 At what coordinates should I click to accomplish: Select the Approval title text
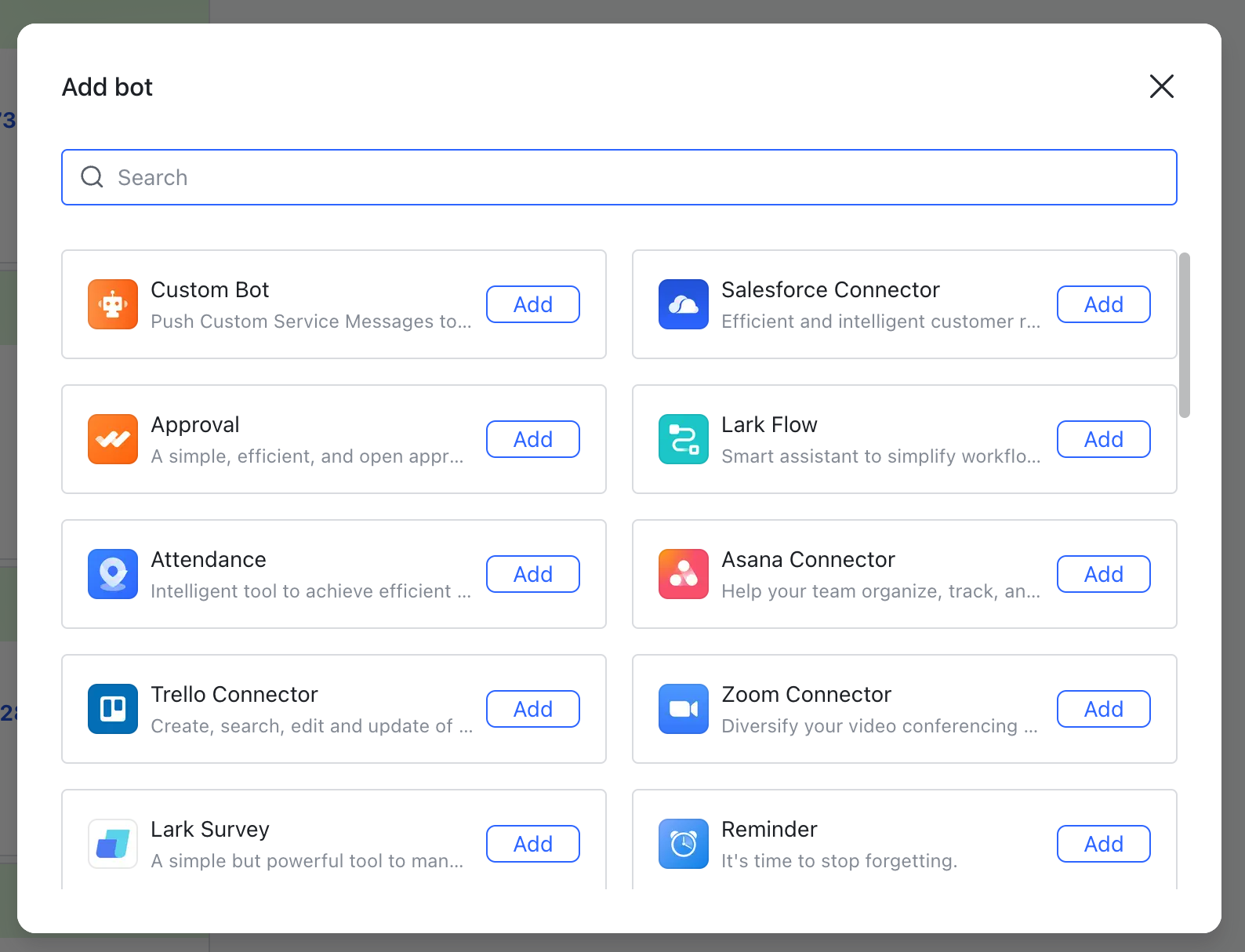[x=195, y=425]
